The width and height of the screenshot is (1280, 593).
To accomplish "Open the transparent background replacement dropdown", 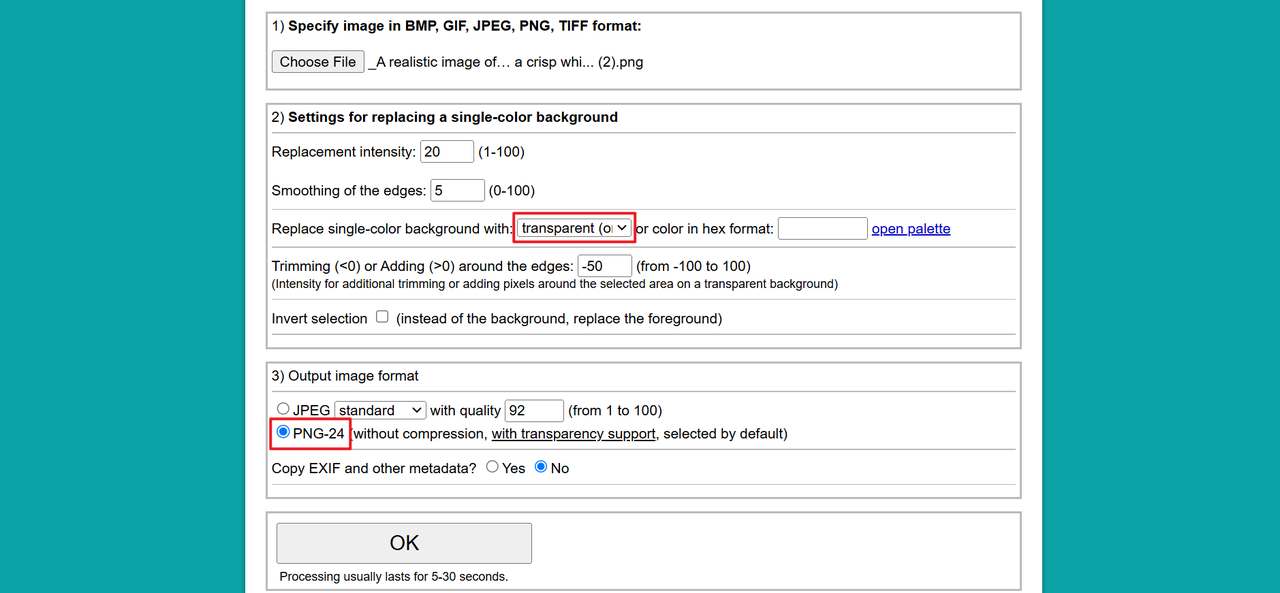I will point(575,229).
